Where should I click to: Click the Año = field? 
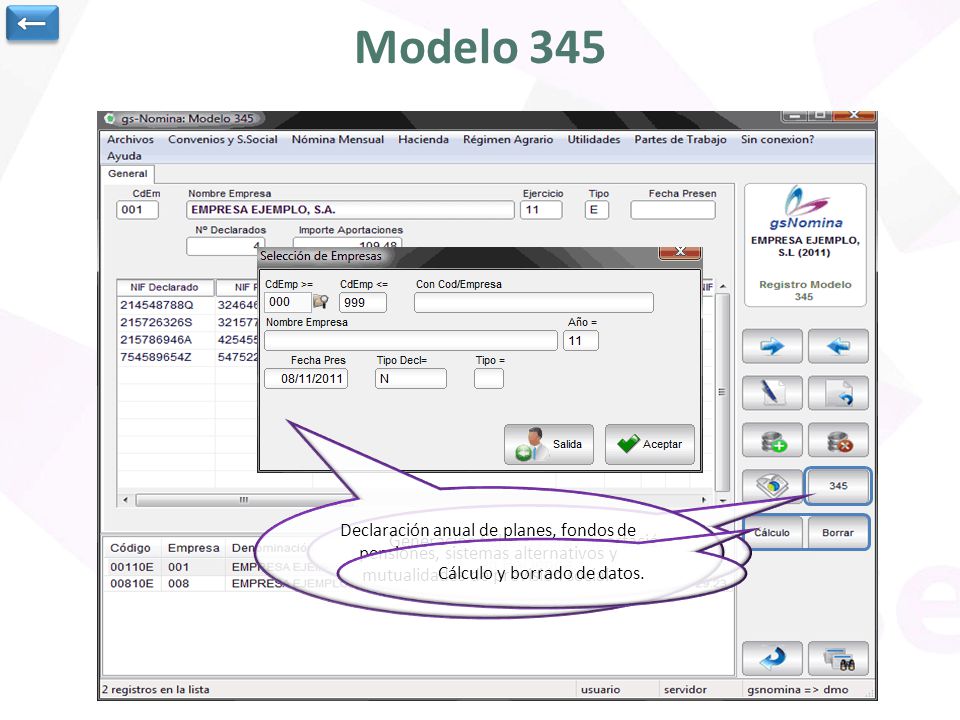[x=581, y=340]
